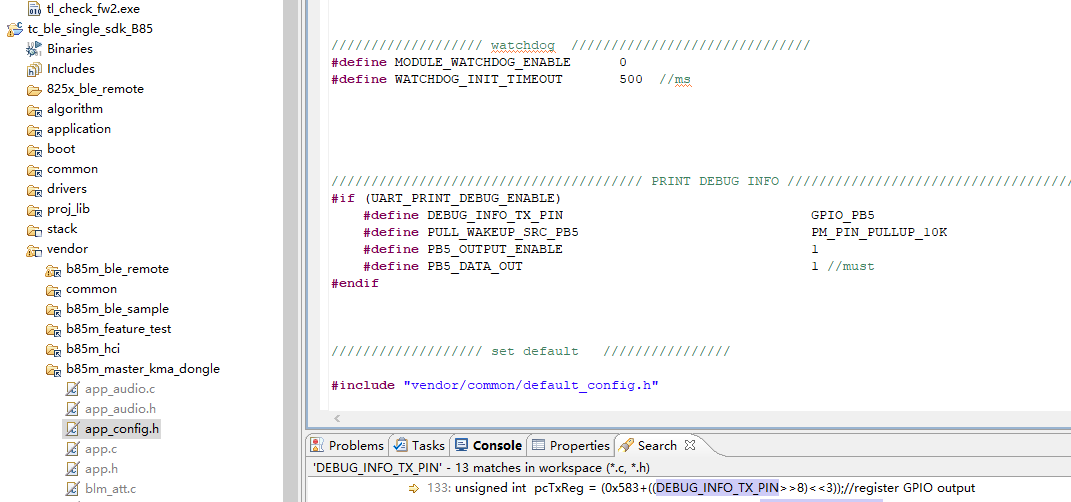1071x502 pixels.
Task: Open blm_att.c file
Action: [111, 489]
